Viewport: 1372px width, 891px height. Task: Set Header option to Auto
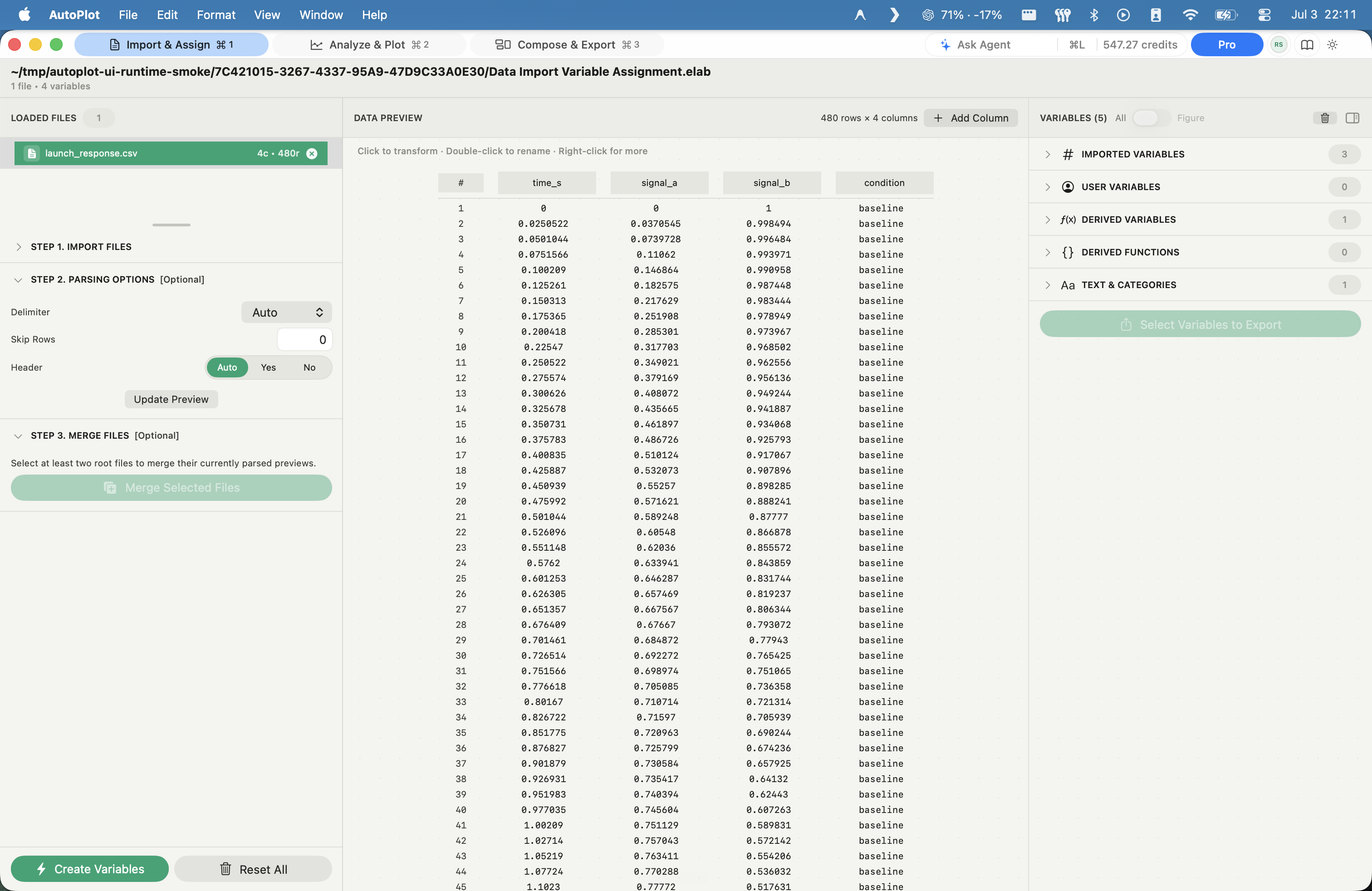(x=227, y=367)
